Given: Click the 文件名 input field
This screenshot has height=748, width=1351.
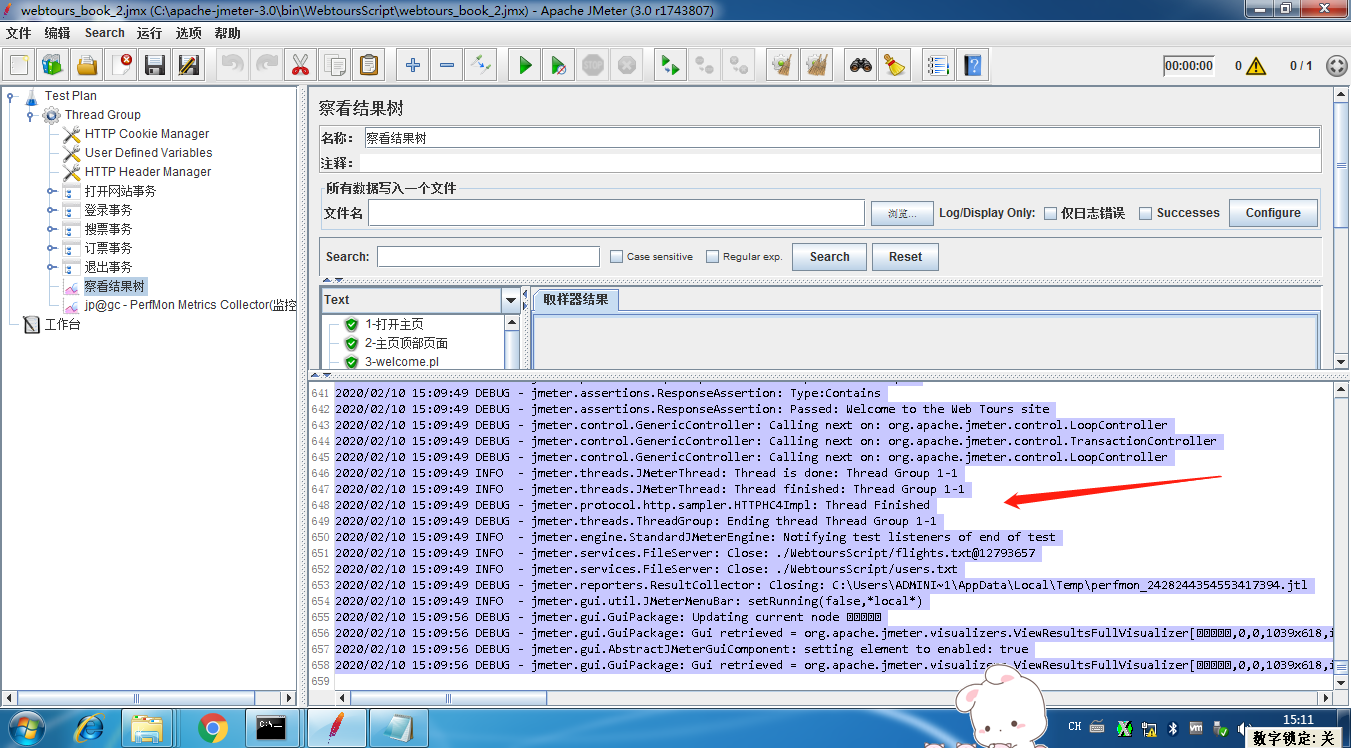Looking at the screenshot, I should coord(616,213).
